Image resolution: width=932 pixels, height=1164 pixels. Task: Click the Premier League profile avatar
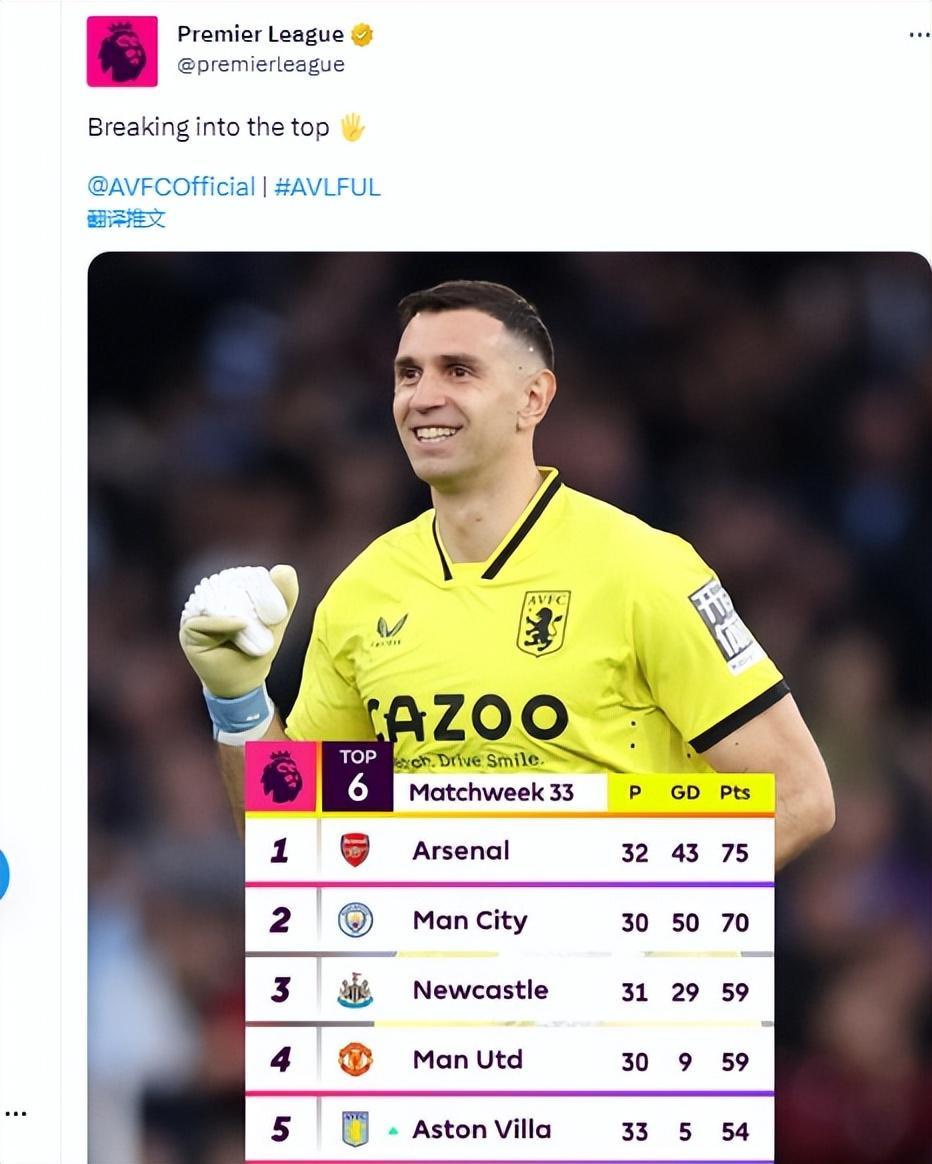click(122, 52)
